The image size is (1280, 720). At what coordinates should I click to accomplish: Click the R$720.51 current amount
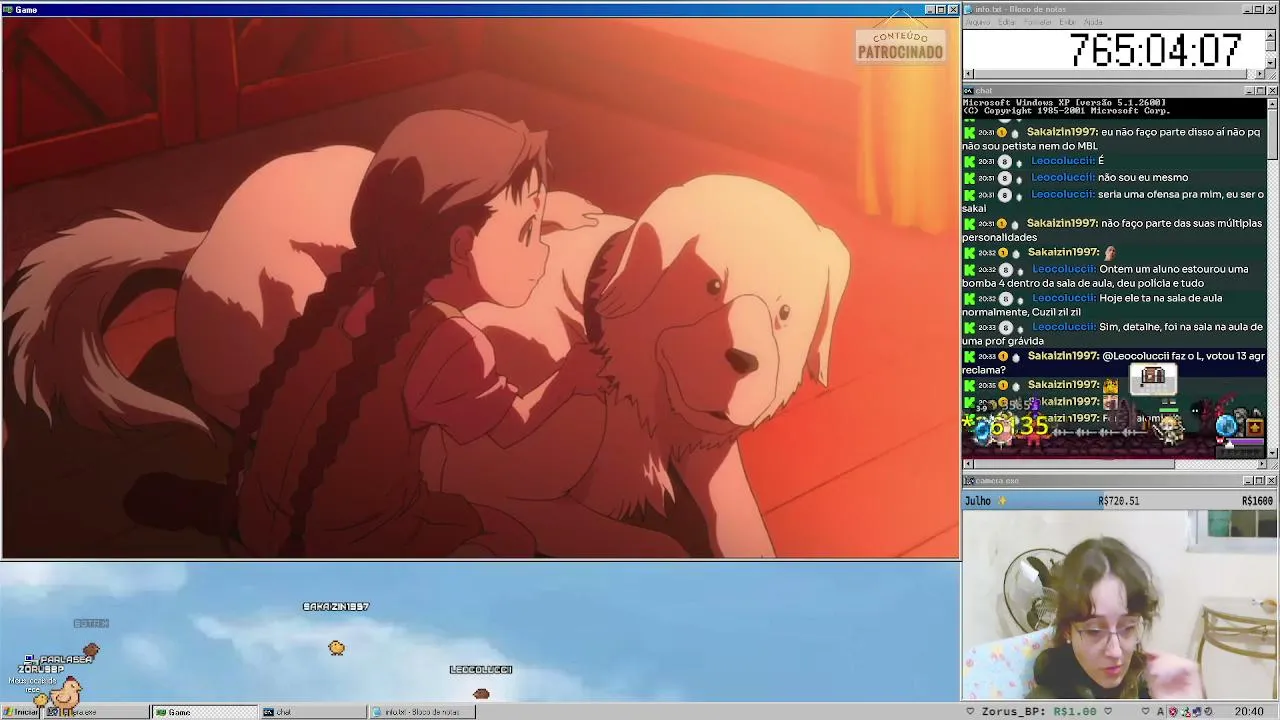click(x=1118, y=501)
